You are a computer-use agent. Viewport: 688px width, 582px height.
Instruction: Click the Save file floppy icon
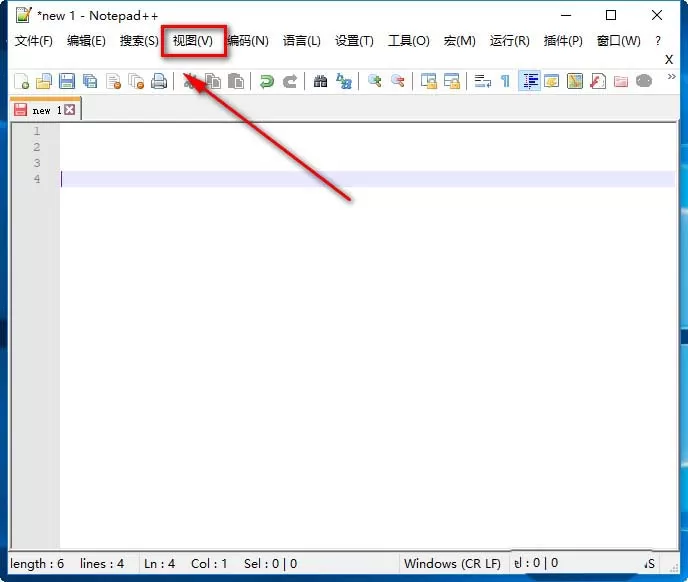tap(67, 82)
